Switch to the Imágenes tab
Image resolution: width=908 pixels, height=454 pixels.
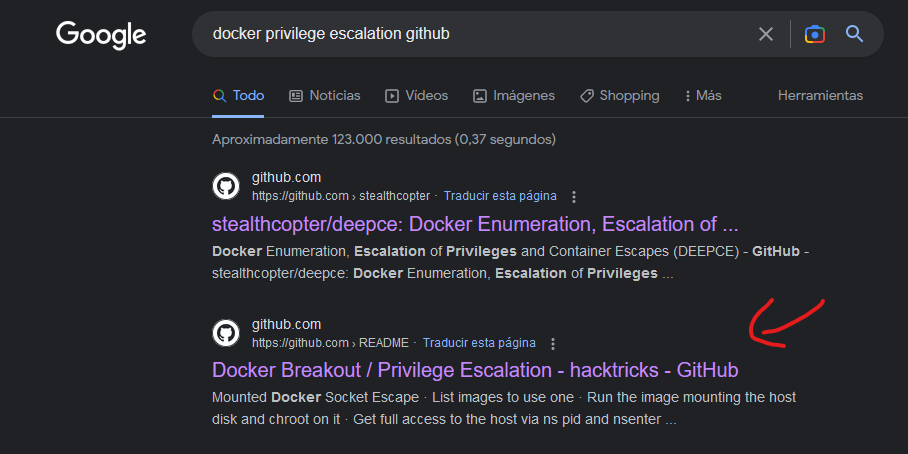pos(514,96)
